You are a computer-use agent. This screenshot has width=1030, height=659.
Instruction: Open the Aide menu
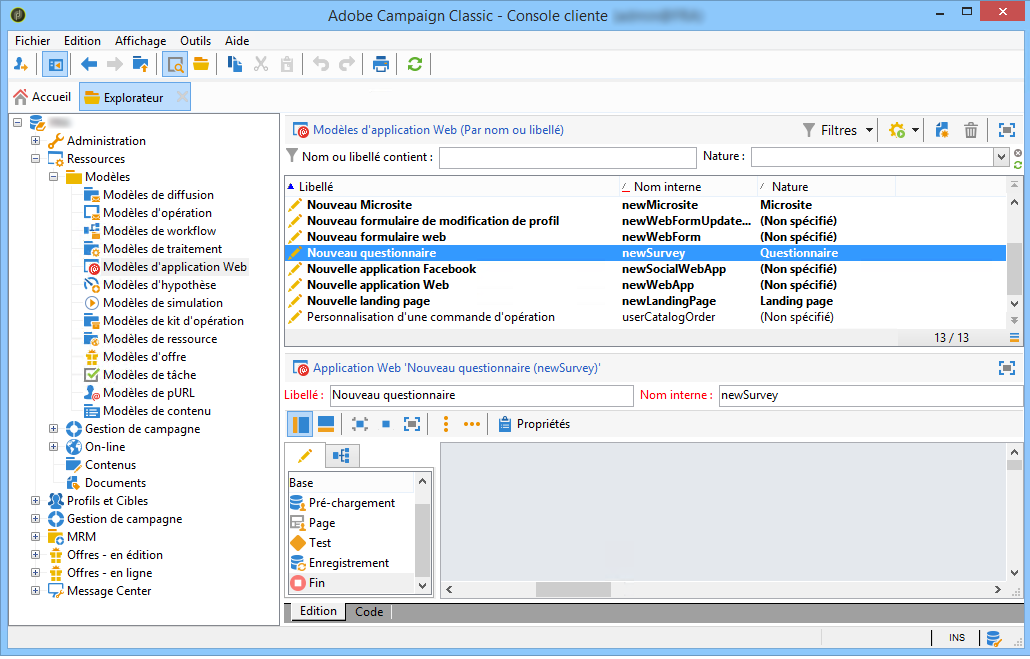point(237,41)
